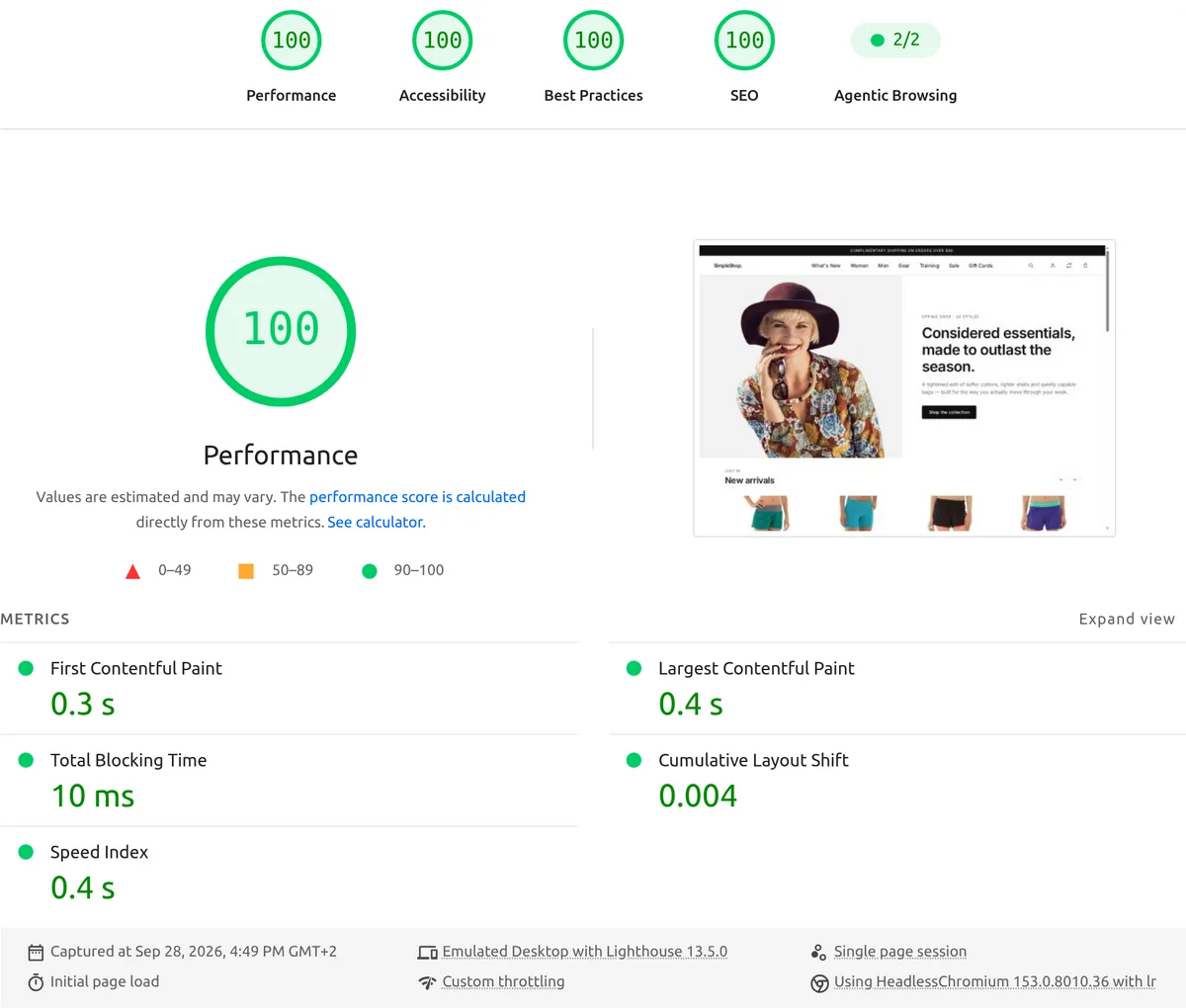Screen dimensions: 1186x1008
Task: Expand the Total Blocking Time metric
Action: 290,781
